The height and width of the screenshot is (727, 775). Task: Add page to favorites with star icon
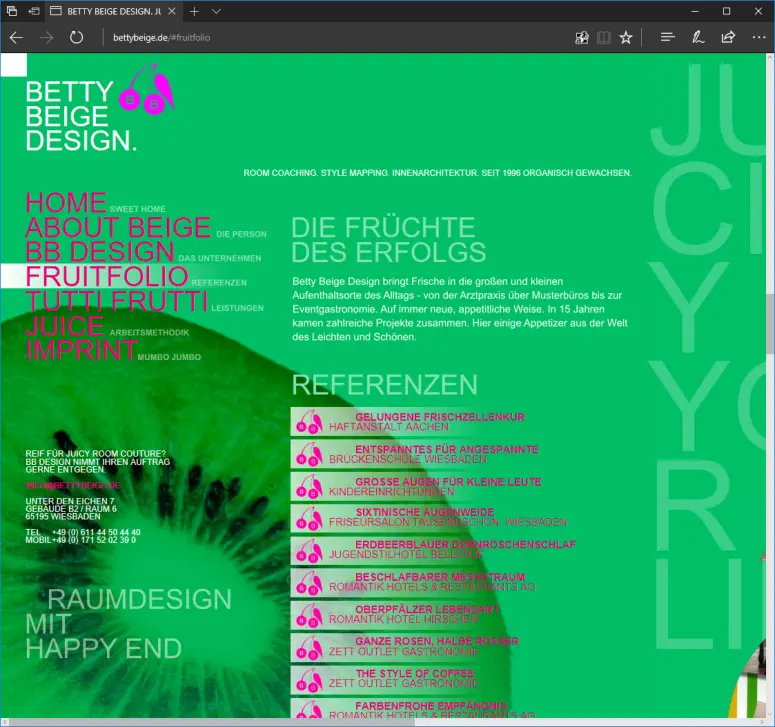[x=626, y=38]
